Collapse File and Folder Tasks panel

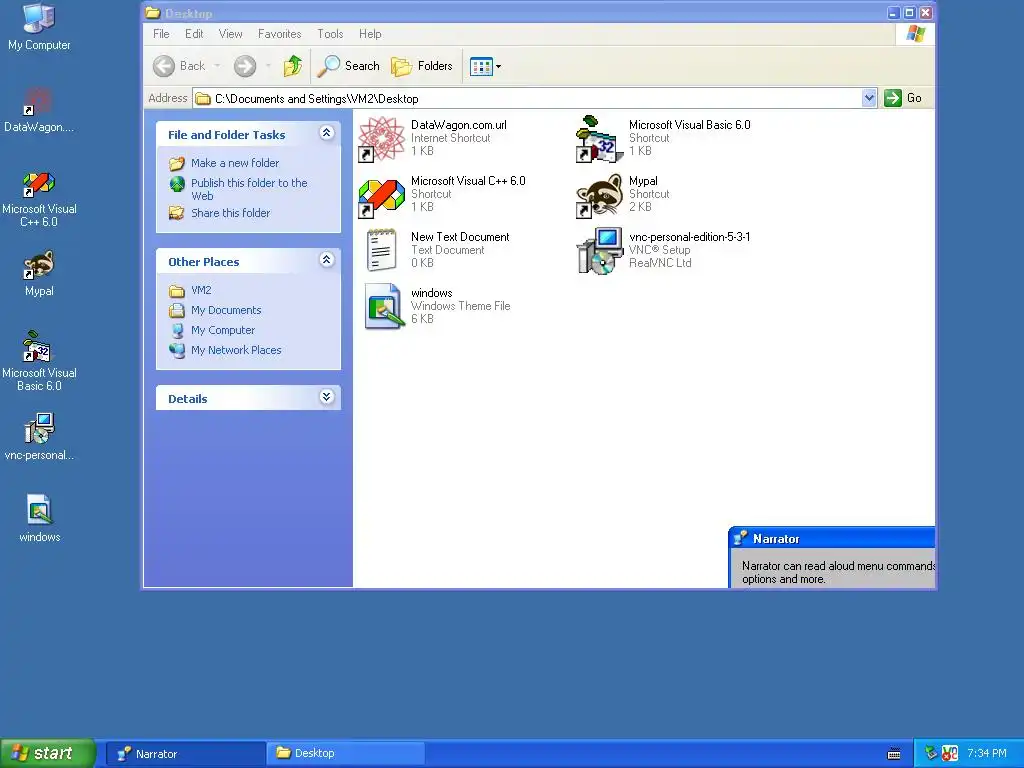(x=327, y=133)
